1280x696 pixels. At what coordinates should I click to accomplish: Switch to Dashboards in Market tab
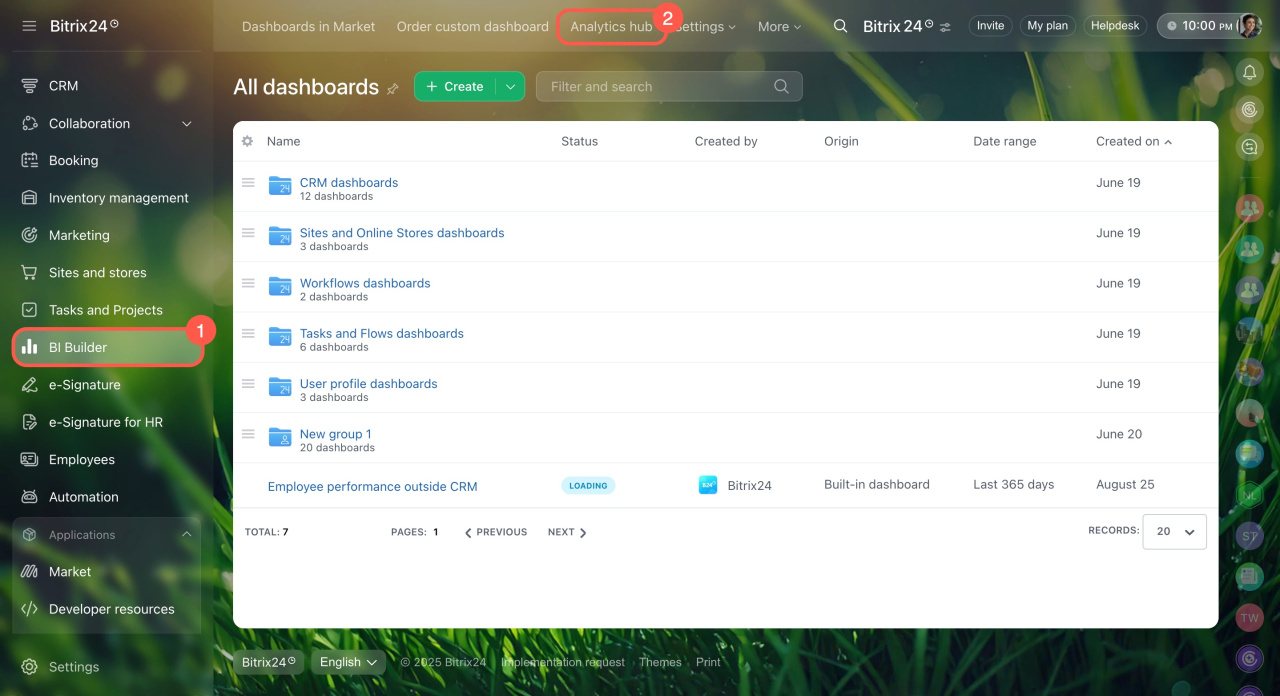308,27
